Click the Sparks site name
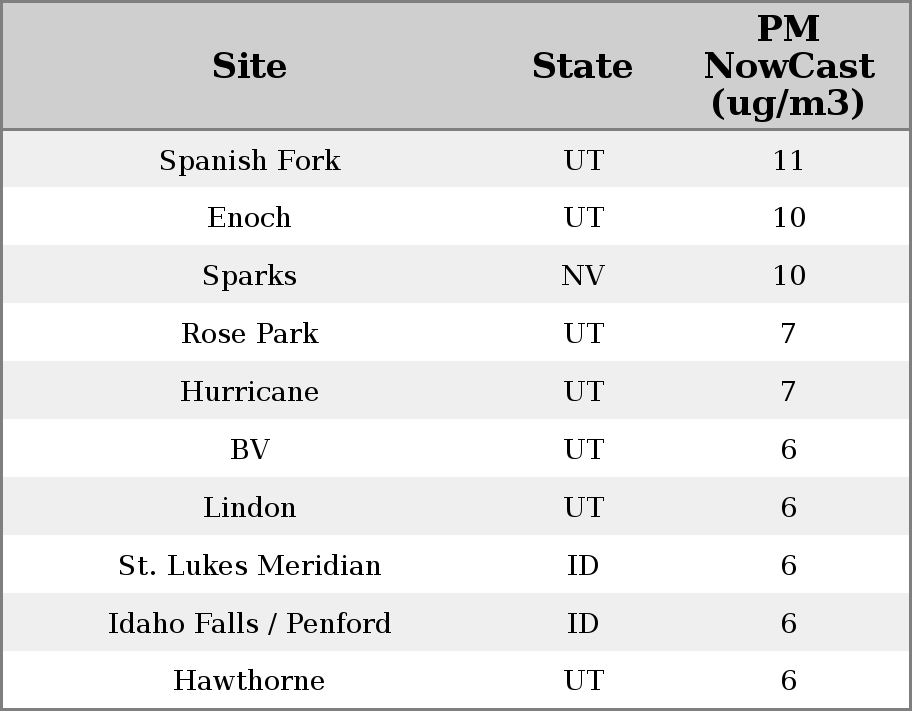Screen dimensions: 912x711 (x=249, y=276)
